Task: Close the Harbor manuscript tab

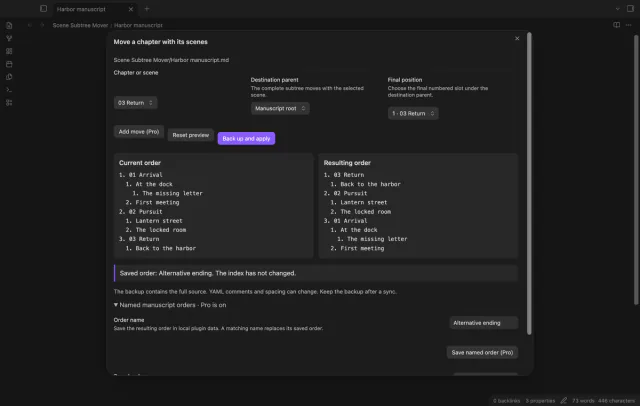Action: (x=131, y=9)
